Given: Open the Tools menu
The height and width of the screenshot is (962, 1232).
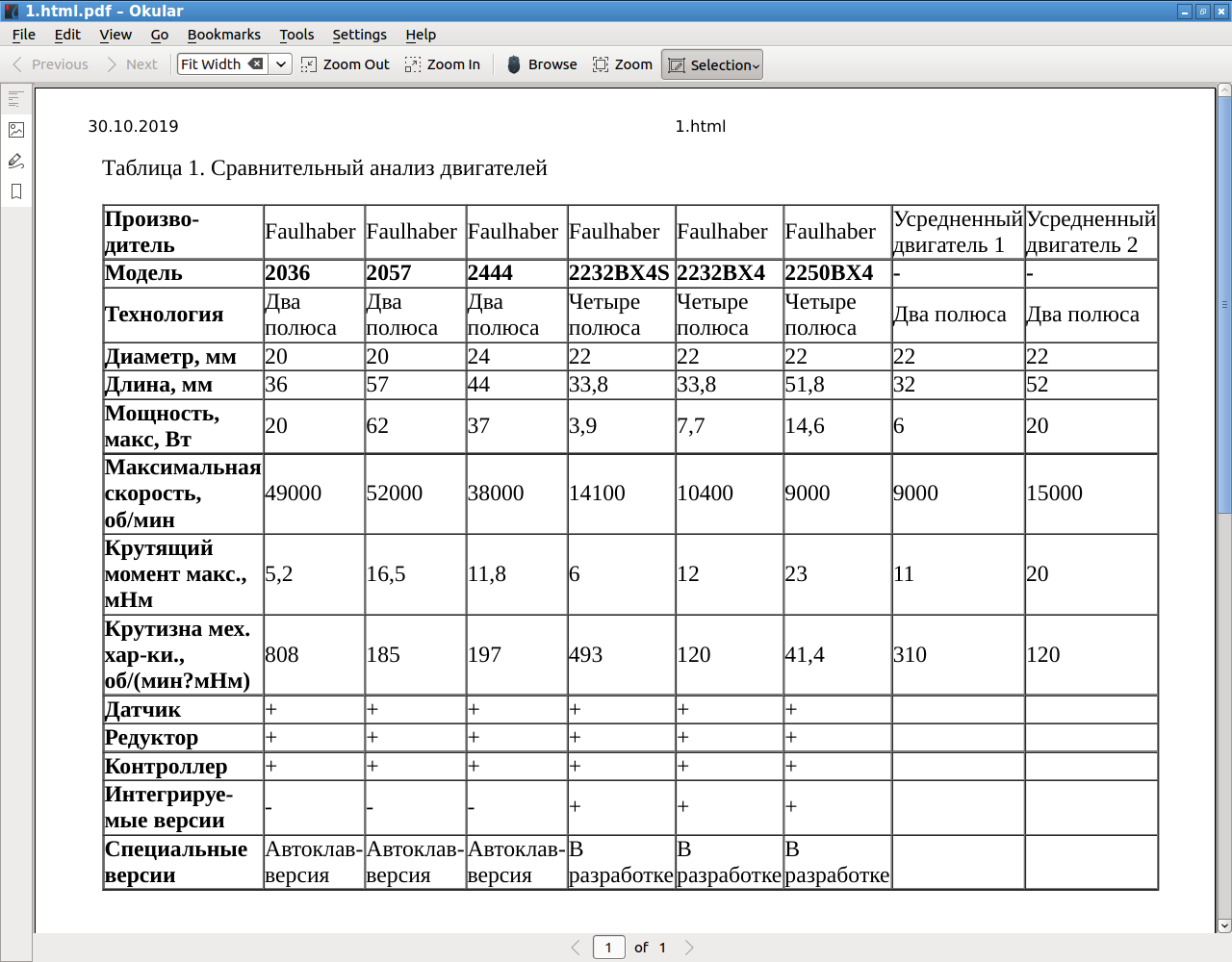Looking at the screenshot, I should (x=296, y=35).
